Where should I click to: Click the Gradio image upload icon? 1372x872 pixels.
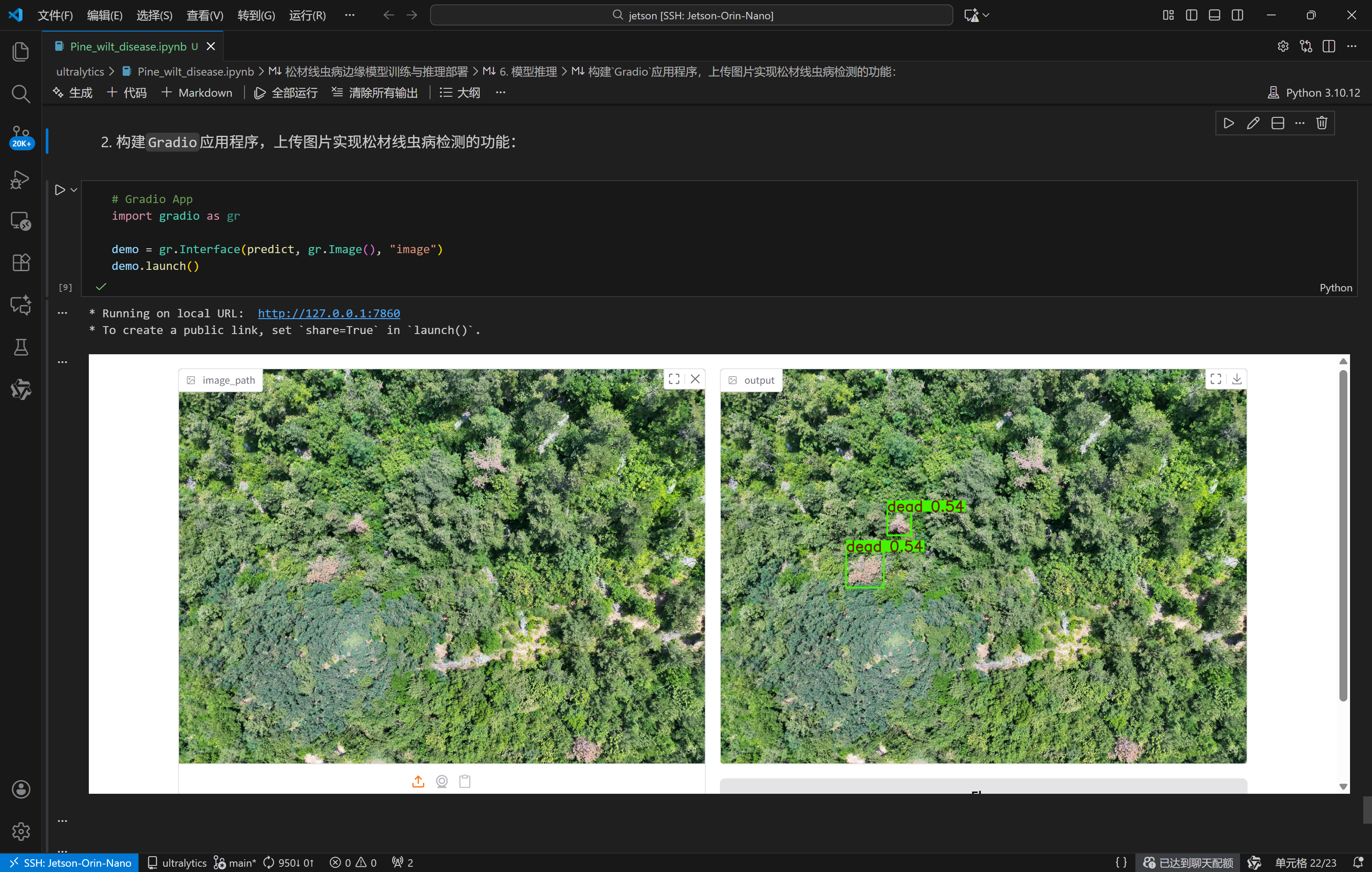pos(418,781)
